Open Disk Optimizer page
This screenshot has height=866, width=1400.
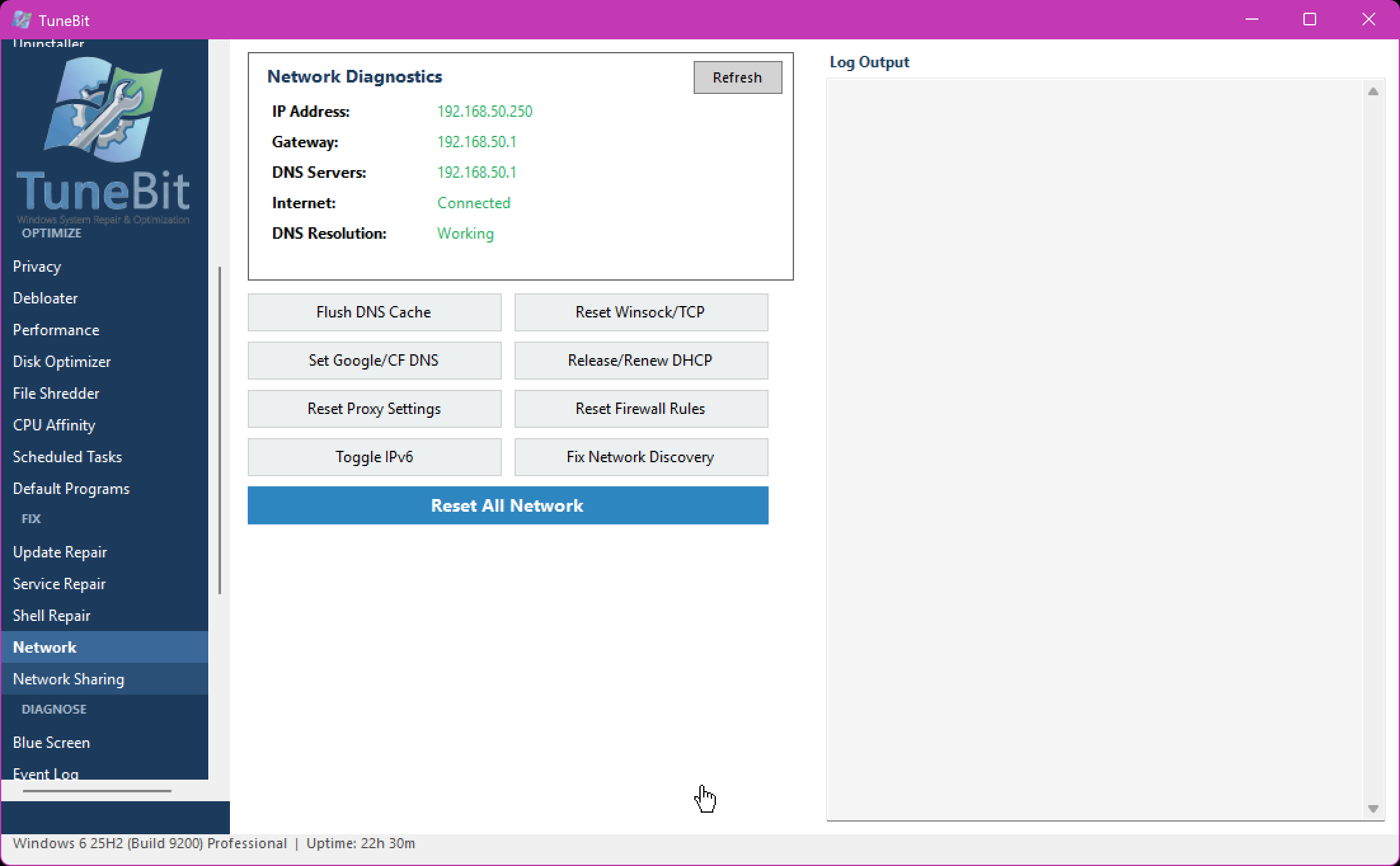point(104,361)
